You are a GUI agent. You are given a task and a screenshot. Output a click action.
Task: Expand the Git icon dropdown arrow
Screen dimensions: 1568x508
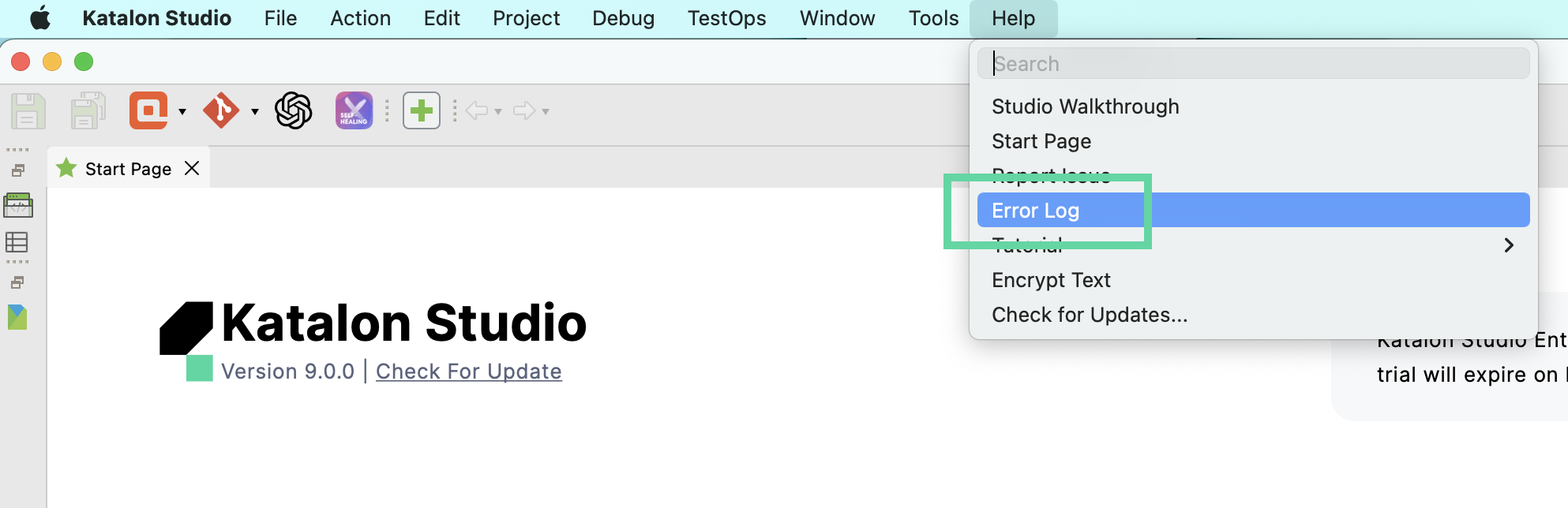(255, 112)
